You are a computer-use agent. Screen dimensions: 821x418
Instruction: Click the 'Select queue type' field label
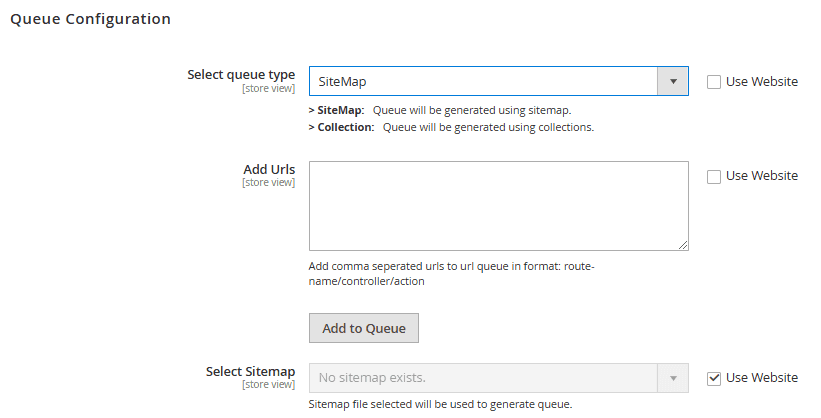241,75
